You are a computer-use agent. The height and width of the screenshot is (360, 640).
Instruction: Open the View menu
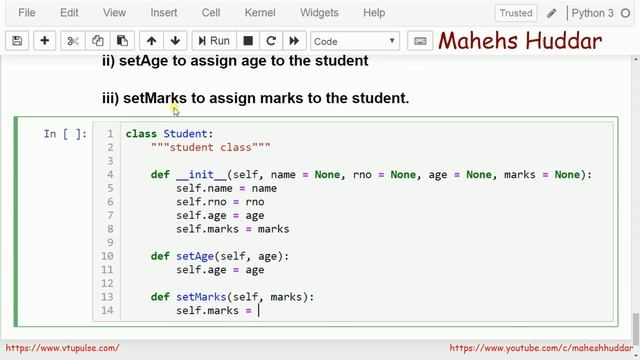tap(114, 13)
